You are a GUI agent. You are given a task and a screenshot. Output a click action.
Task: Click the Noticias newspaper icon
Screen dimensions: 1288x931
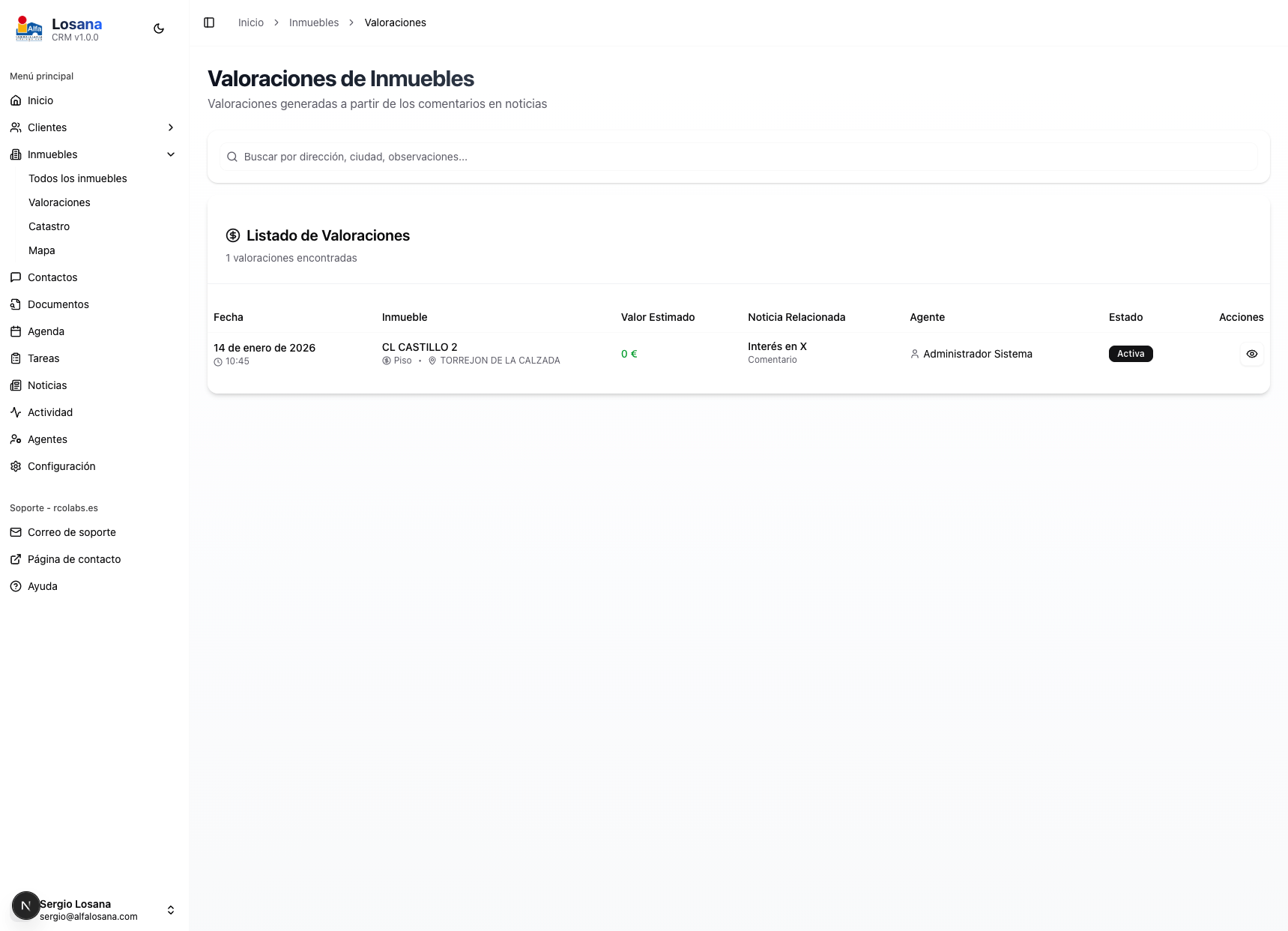pyautogui.click(x=16, y=385)
